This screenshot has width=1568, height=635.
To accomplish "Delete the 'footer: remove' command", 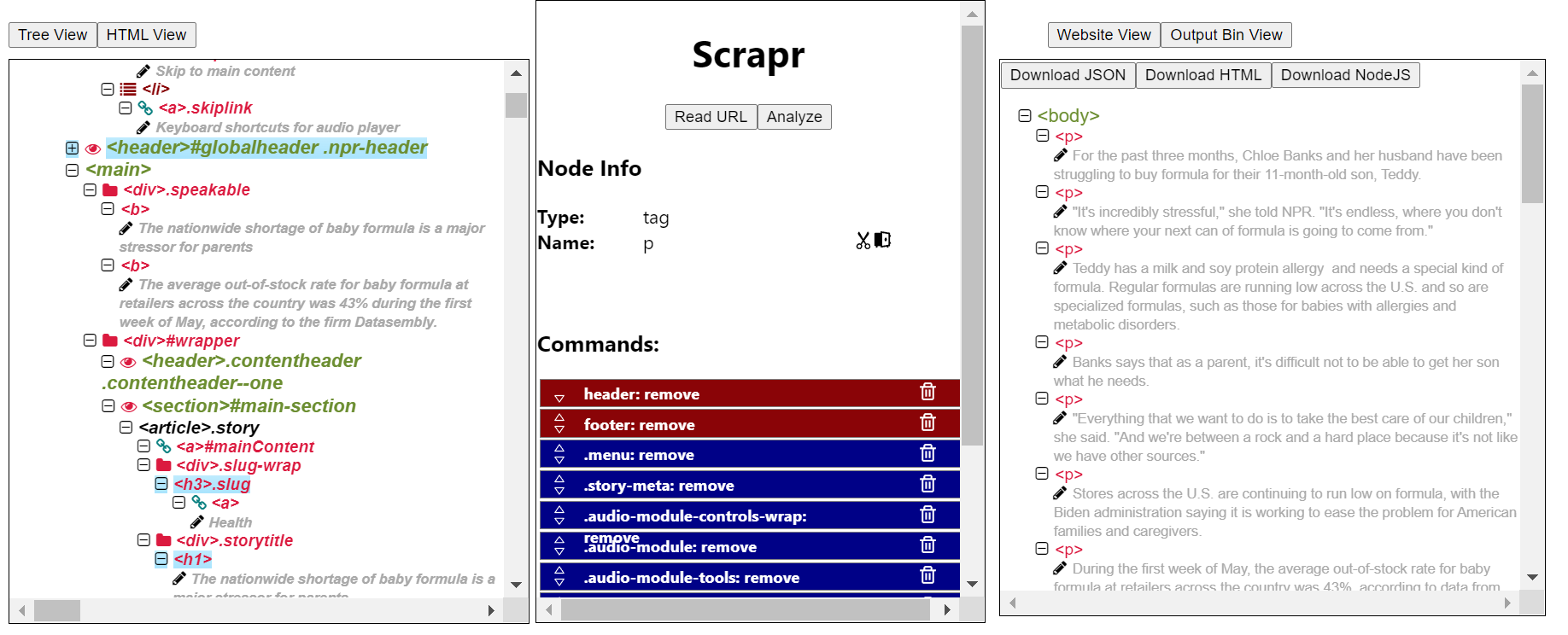I will point(927,422).
